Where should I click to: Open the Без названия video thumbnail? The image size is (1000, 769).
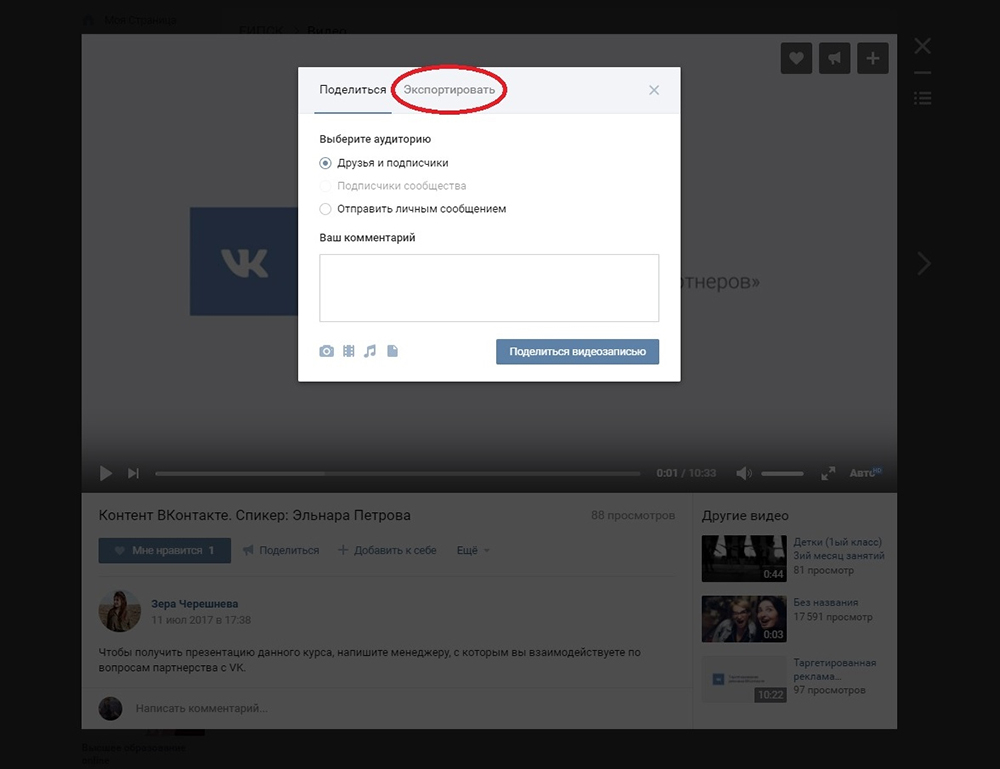click(x=744, y=619)
